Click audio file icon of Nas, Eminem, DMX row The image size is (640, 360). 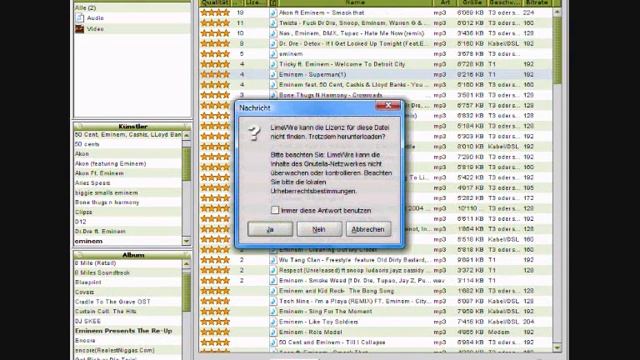coord(273,33)
